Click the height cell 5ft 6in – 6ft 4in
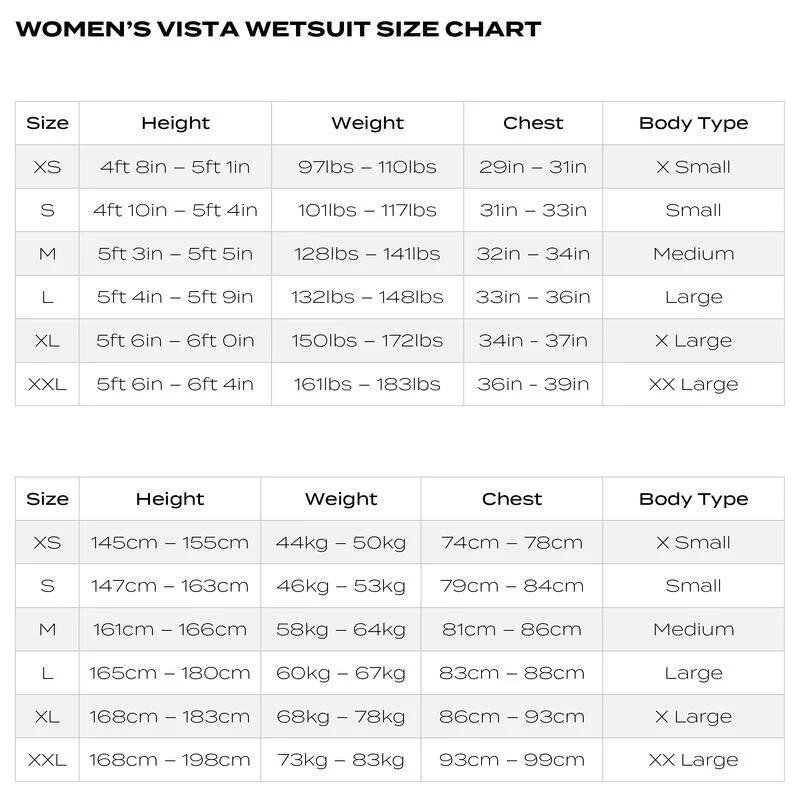800x800 pixels. pyautogui.click(x=175, y=384)
